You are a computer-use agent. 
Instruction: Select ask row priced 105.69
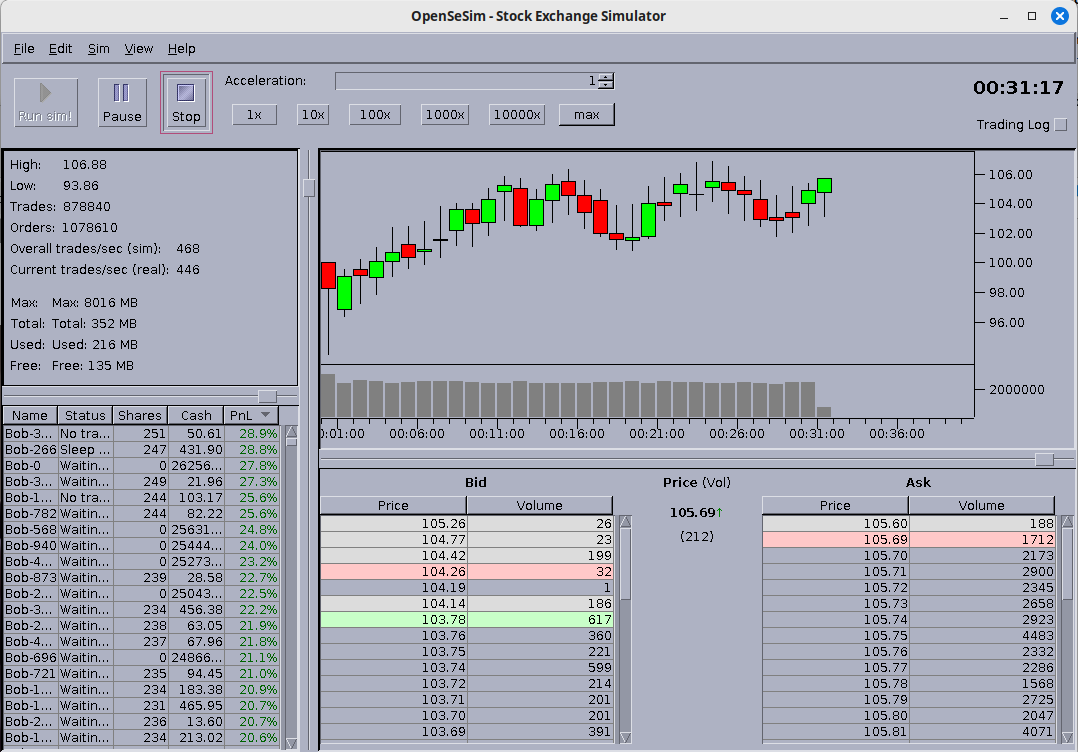pos(907,539)
